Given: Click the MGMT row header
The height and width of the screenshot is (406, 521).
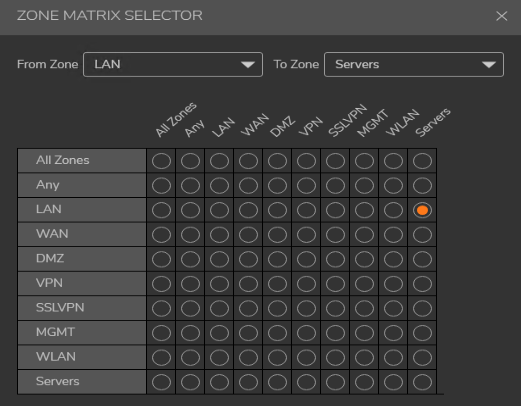Looking at the screenshot, I should point(82,332).
